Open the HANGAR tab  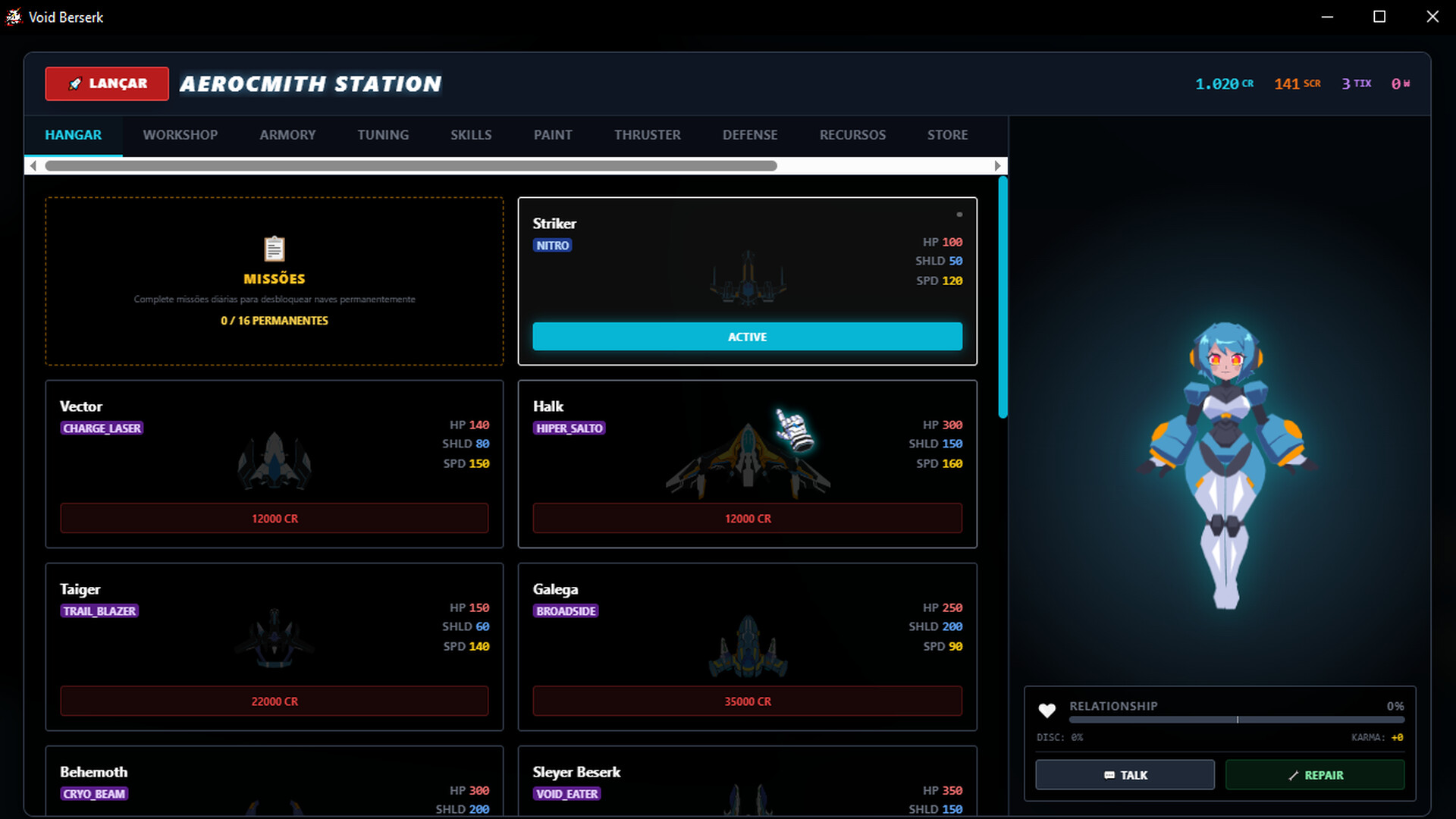tap(73, 135)
